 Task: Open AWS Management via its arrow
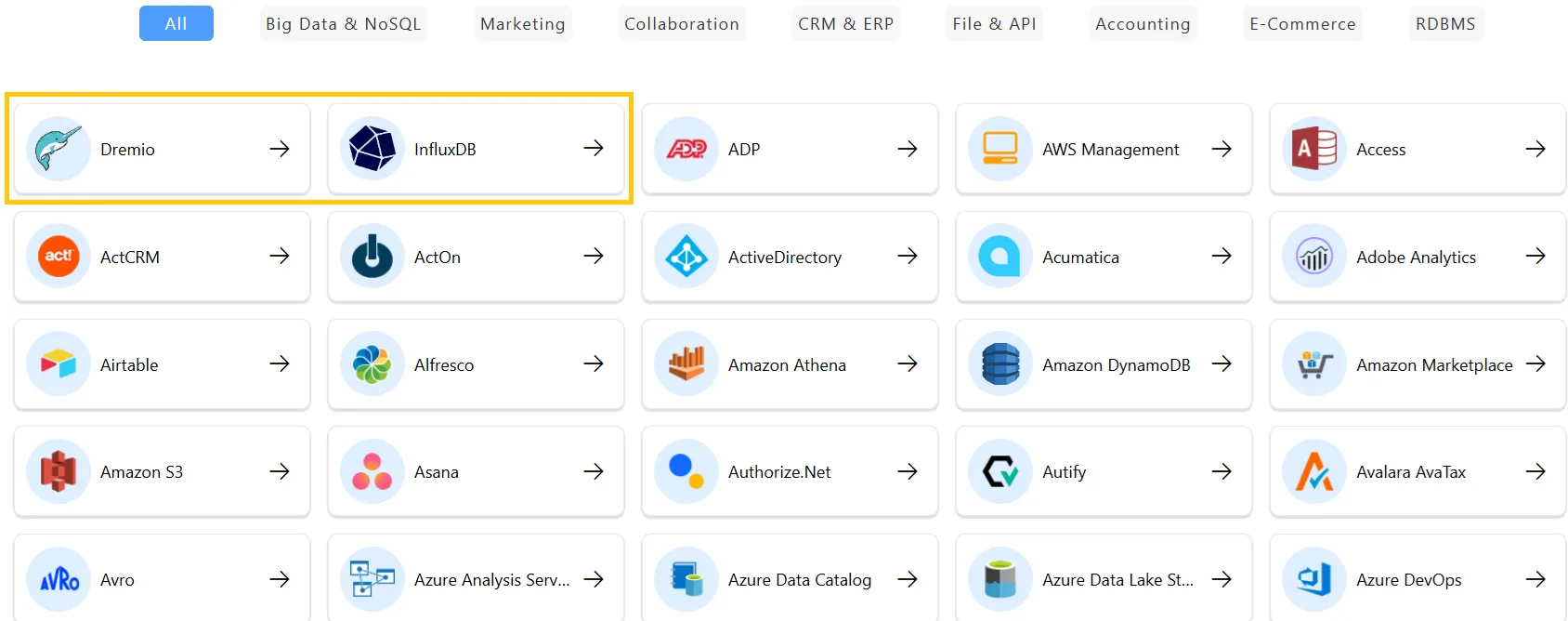[x=1222, y=149]
